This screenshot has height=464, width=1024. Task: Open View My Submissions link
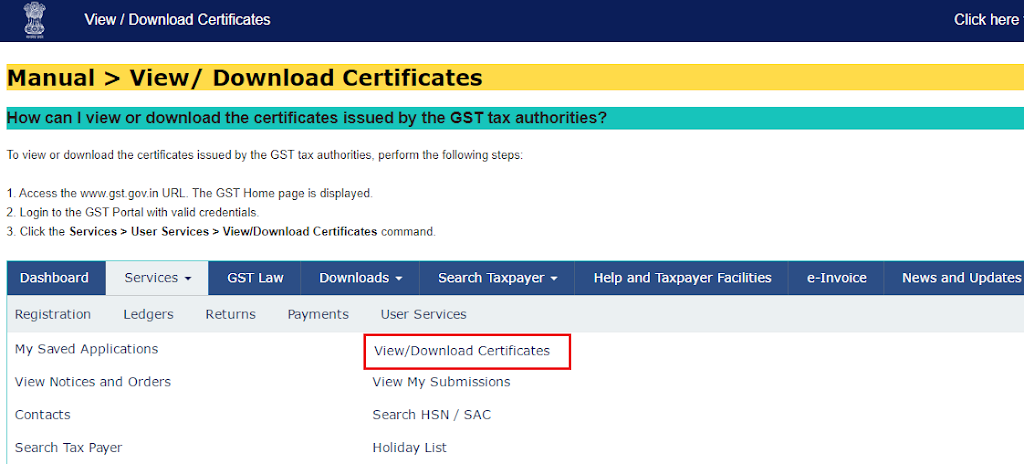point(441,382)
